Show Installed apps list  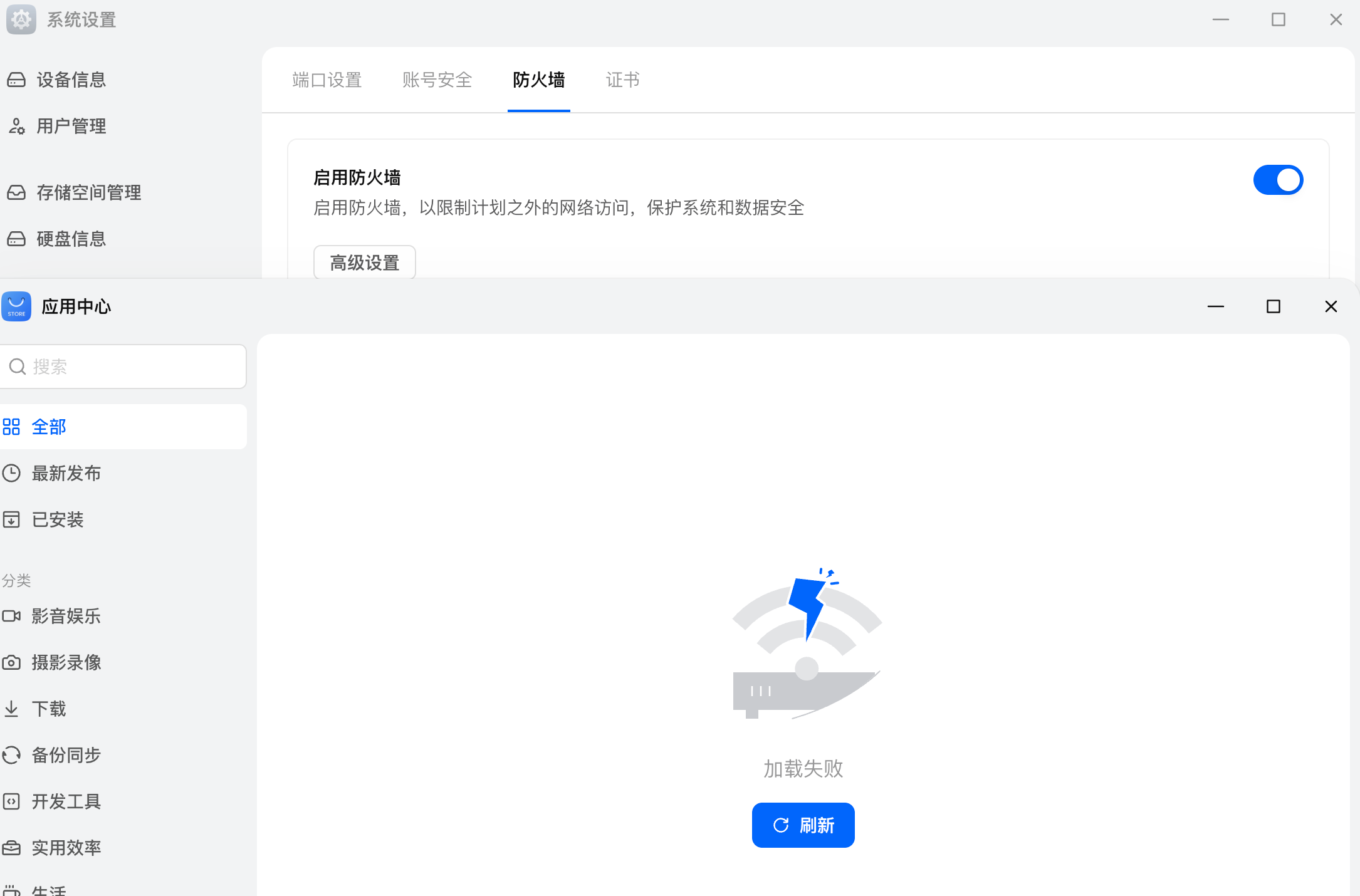click(x=57, y=519)
